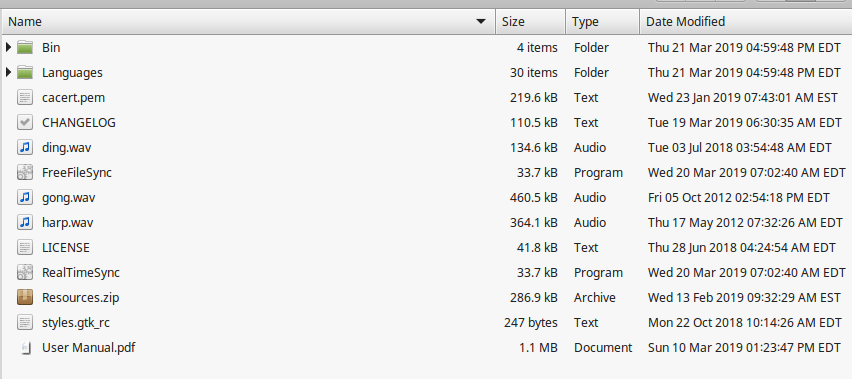Click the Document type cell
The height and width of the screenshot is (379, 852).
pyautogui.click(x=603, y=348)
